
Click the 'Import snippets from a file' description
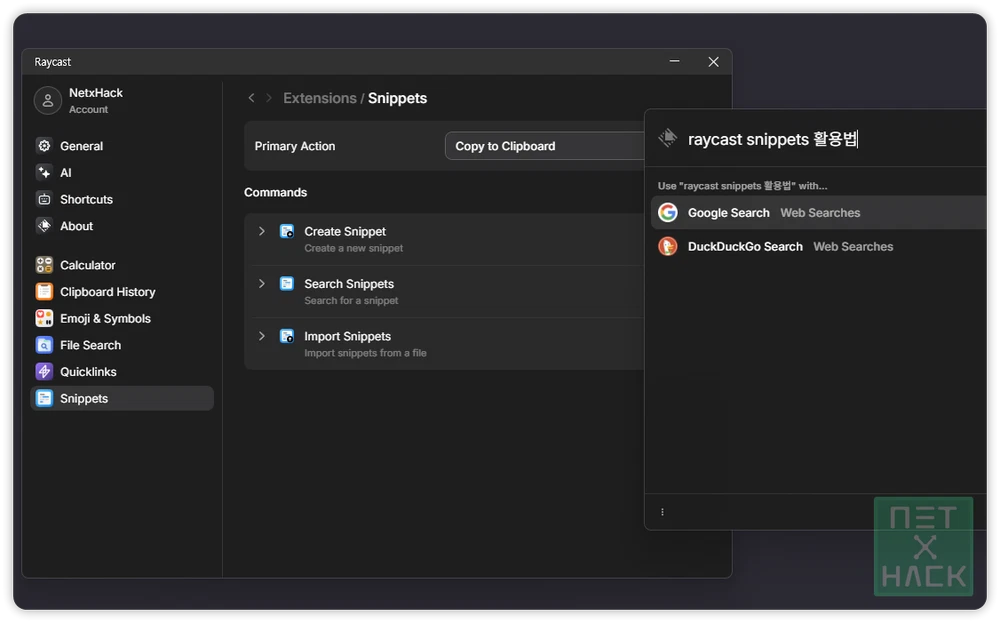[365, 353]
